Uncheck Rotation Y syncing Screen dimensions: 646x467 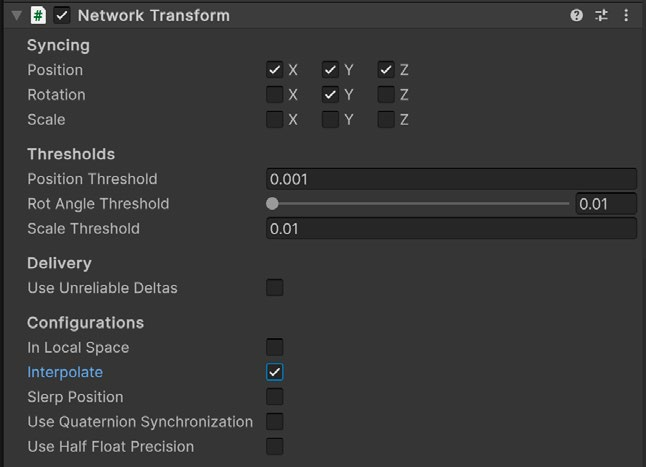pos(330,94)
